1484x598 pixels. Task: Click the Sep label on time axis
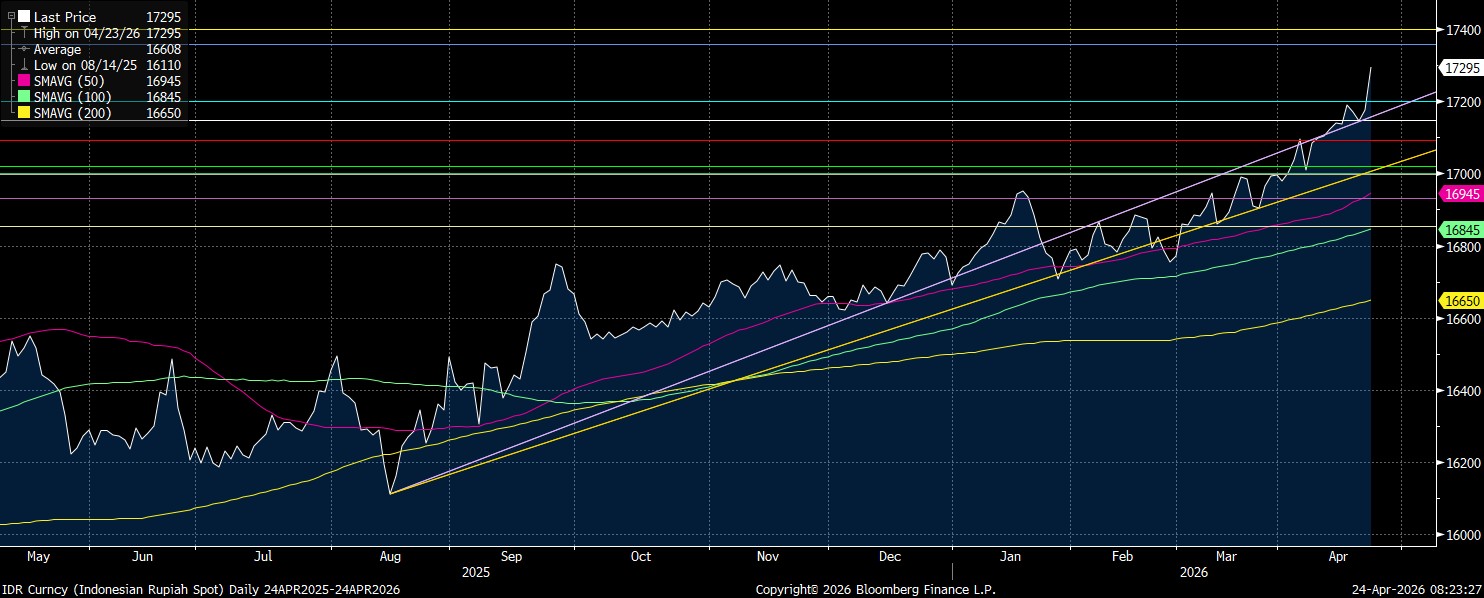point(512,556)
